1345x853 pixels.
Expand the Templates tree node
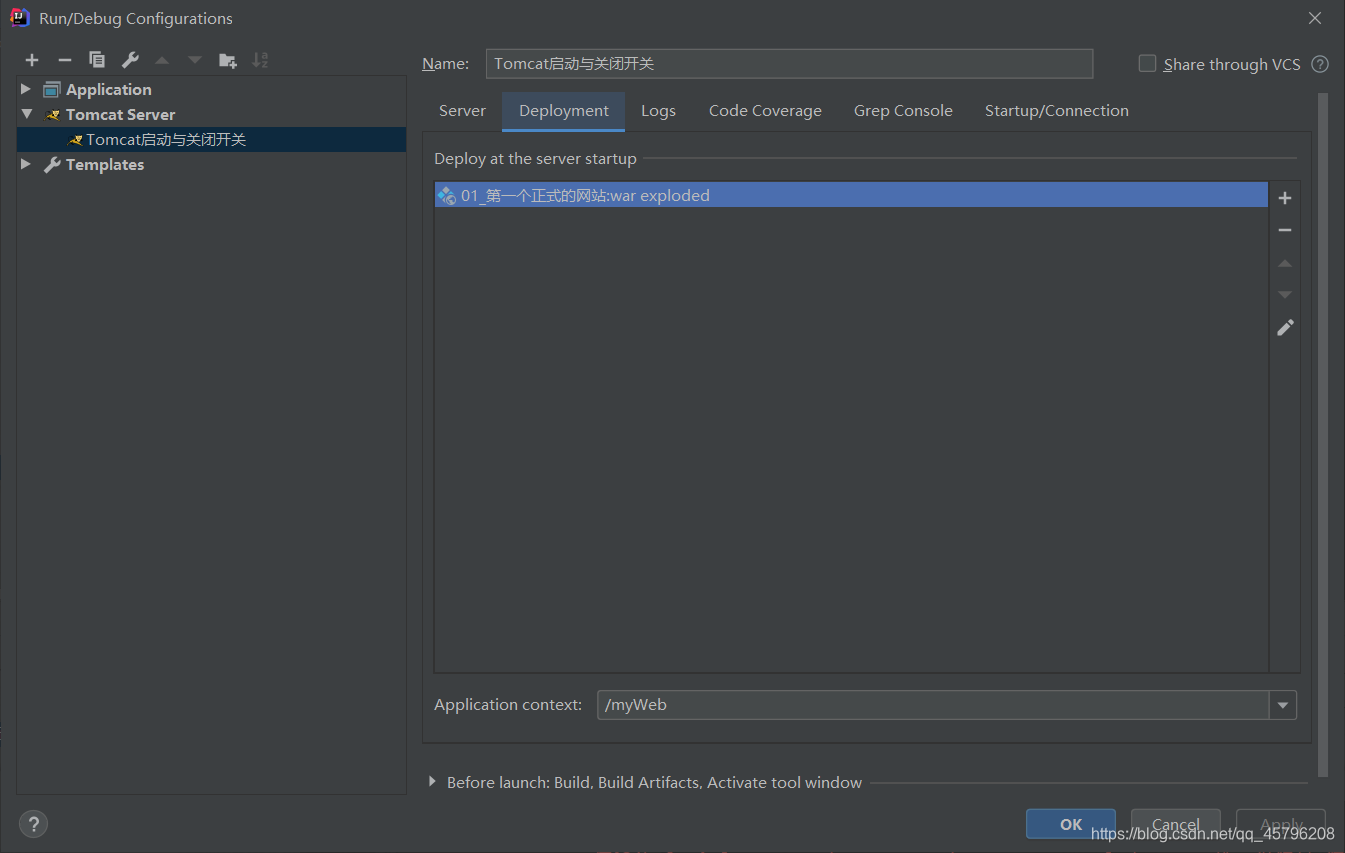pyautogui.click(x=26, y=165)
